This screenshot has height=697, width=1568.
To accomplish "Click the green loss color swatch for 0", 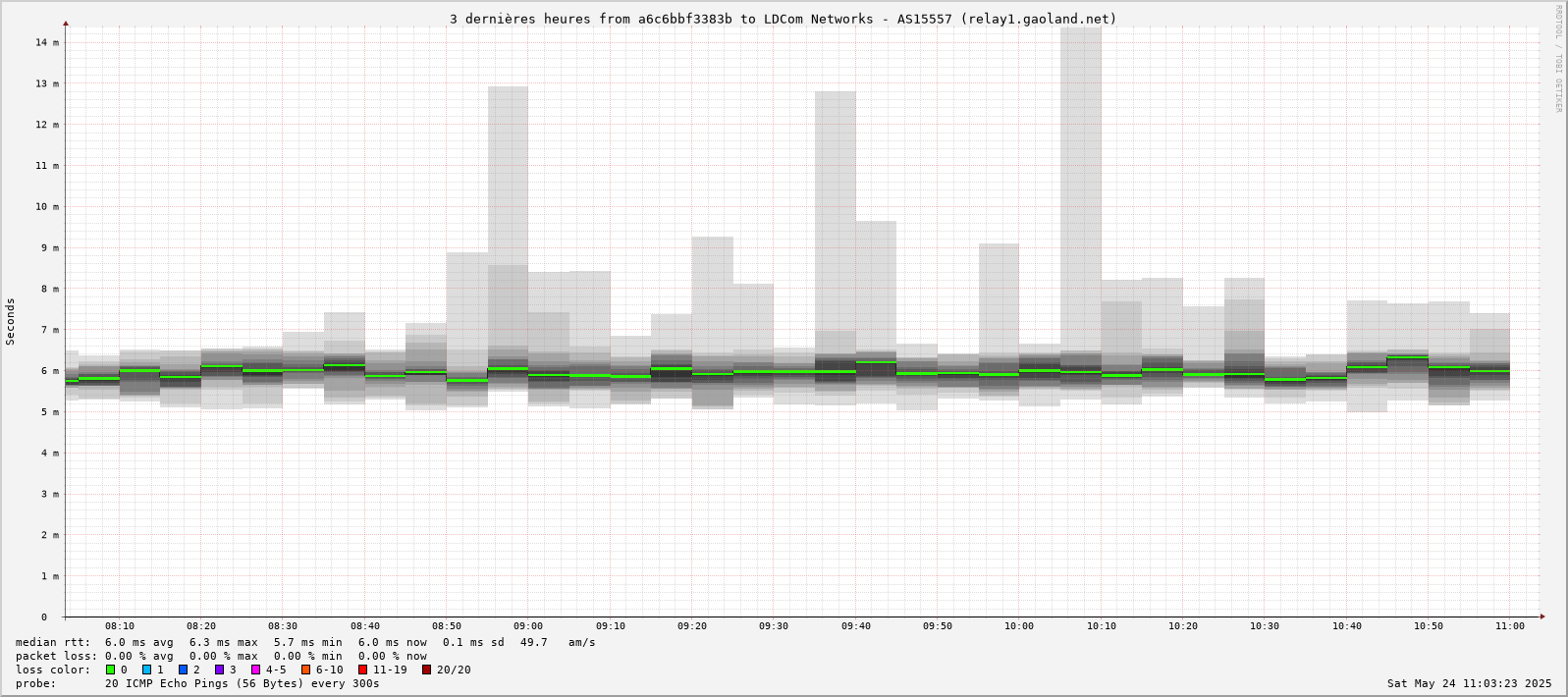I will click(111, 670).
